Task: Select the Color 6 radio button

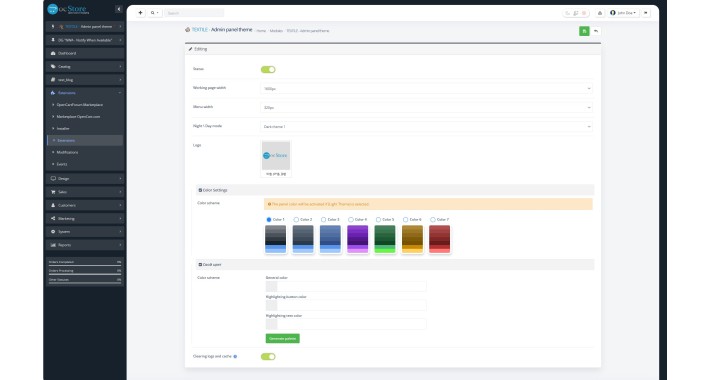Action: (405, 220)
